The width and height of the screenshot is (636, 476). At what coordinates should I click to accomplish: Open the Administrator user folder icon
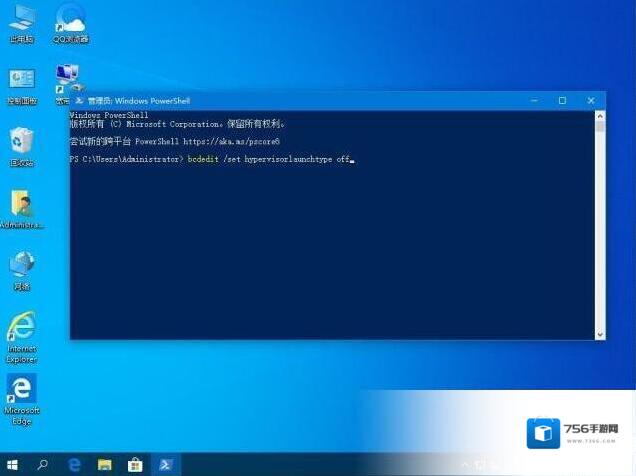21,205
